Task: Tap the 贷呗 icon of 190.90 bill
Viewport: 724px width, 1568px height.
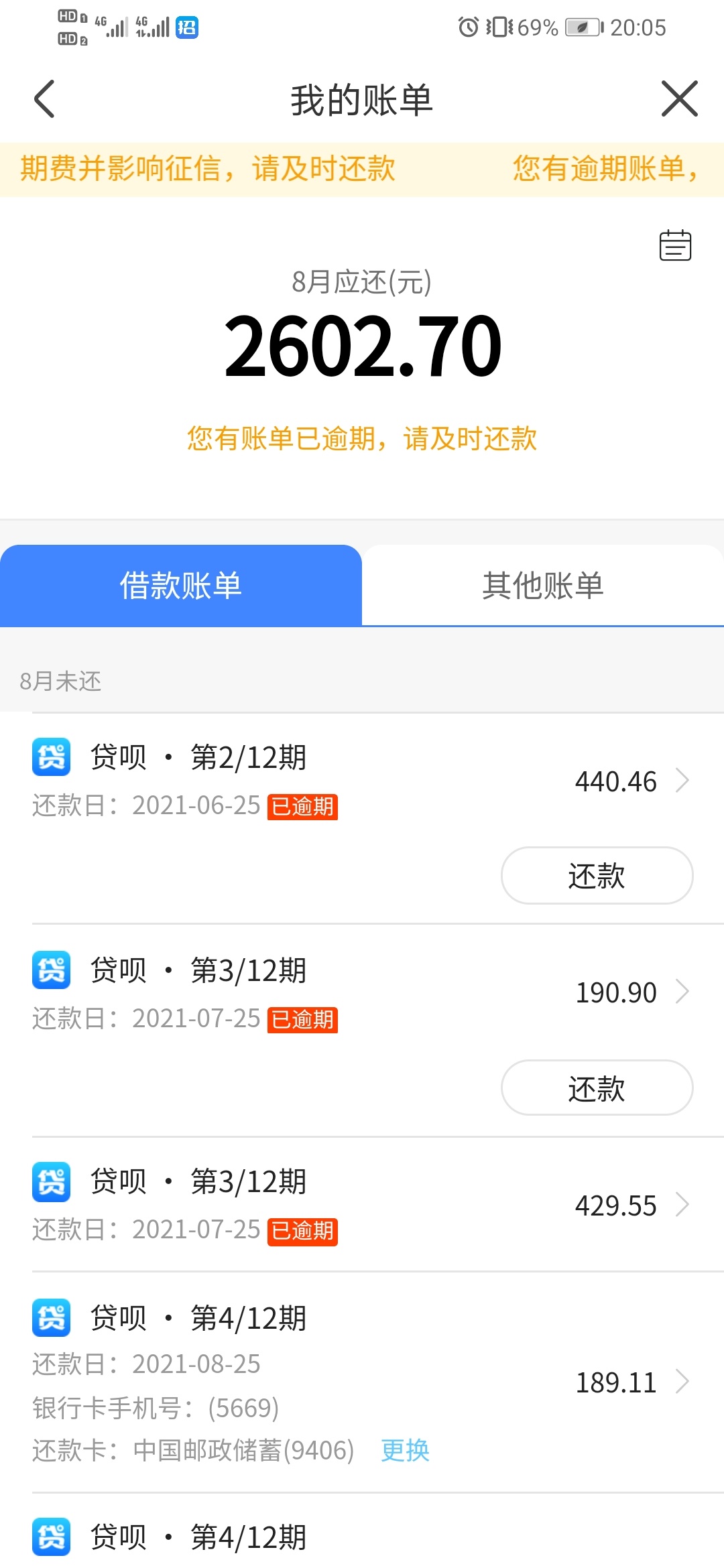Action: [52, 970]
